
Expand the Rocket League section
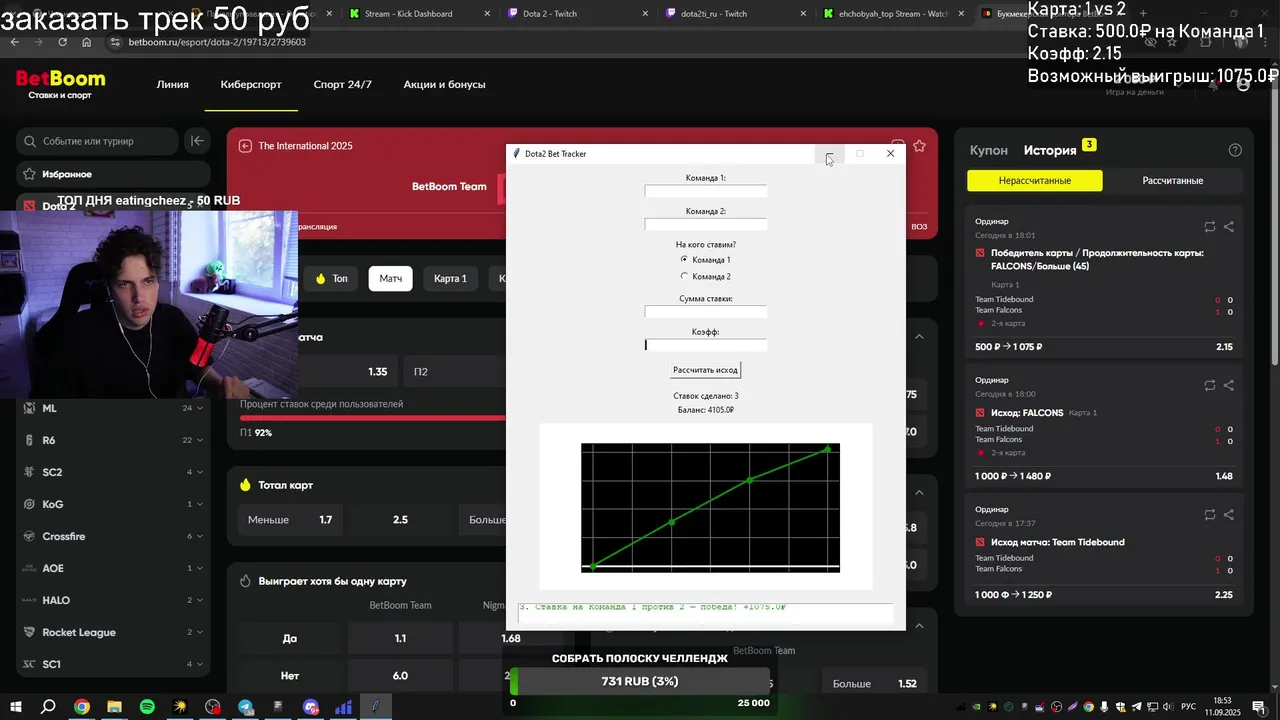[200, 632]
